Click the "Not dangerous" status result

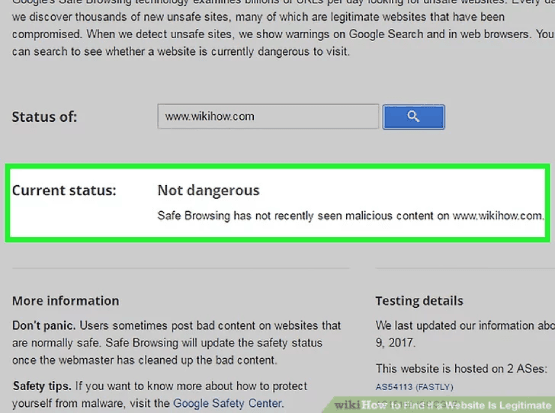pos(208,190)
